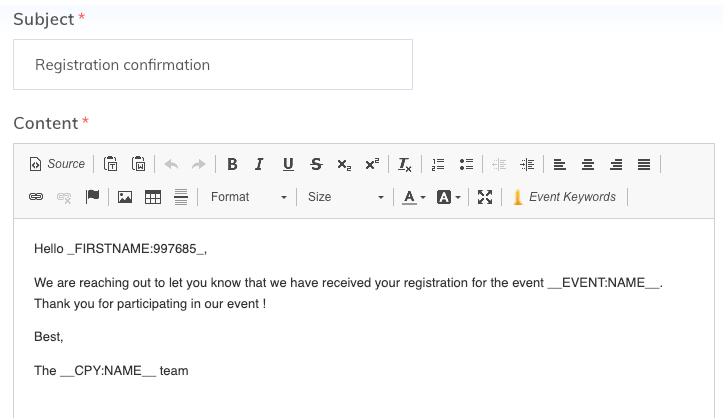Insert a bulleted list
723x418 pixels.
(466, 164)
